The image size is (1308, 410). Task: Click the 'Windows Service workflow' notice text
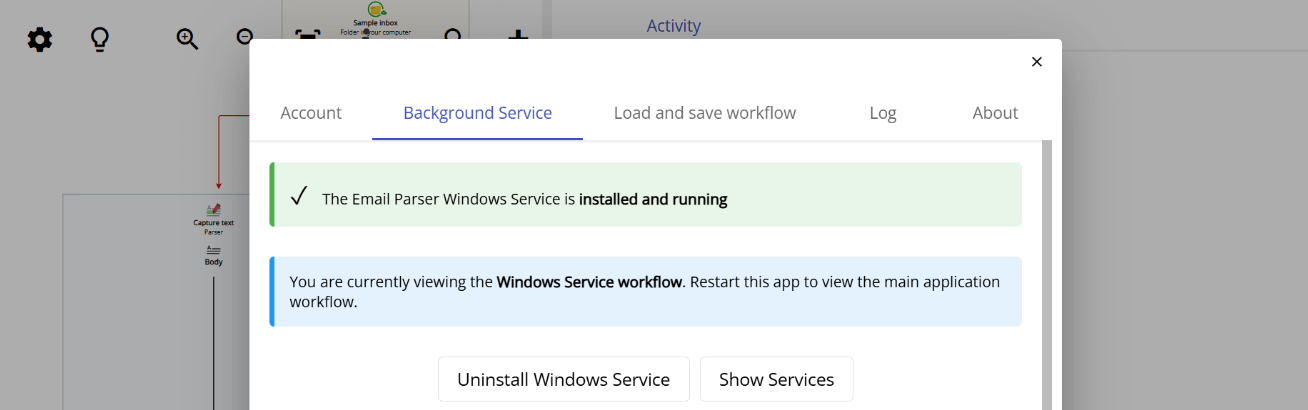coord(589,282)
